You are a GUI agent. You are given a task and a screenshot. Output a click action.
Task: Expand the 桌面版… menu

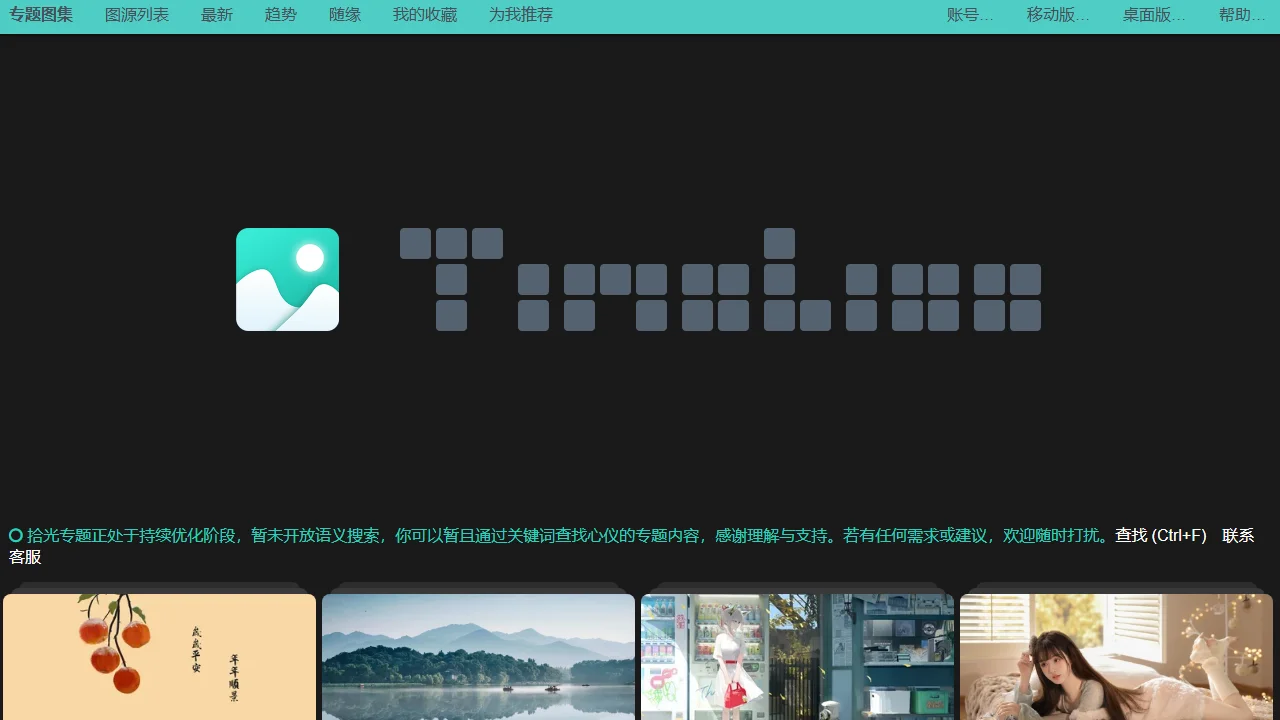pyautogui.click(x=1154, y=15)
